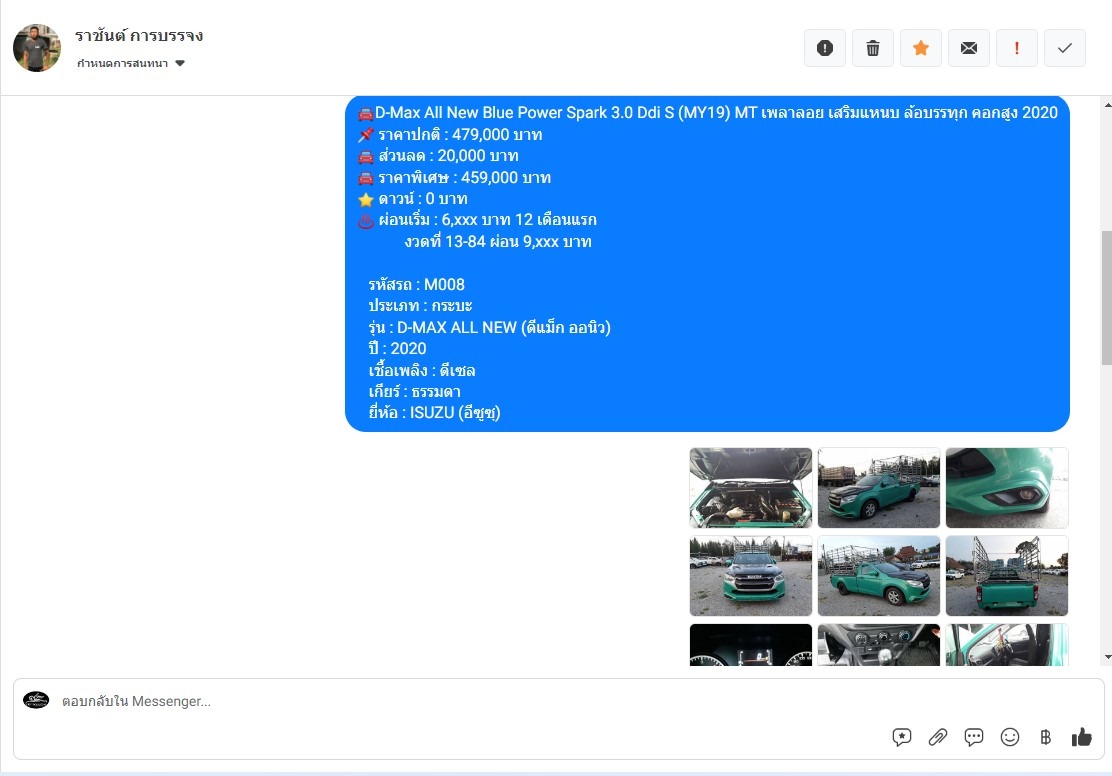
Task: Click the text 'รุ่น : D-MAX ALL NEW'
Action: click(443, 327)
